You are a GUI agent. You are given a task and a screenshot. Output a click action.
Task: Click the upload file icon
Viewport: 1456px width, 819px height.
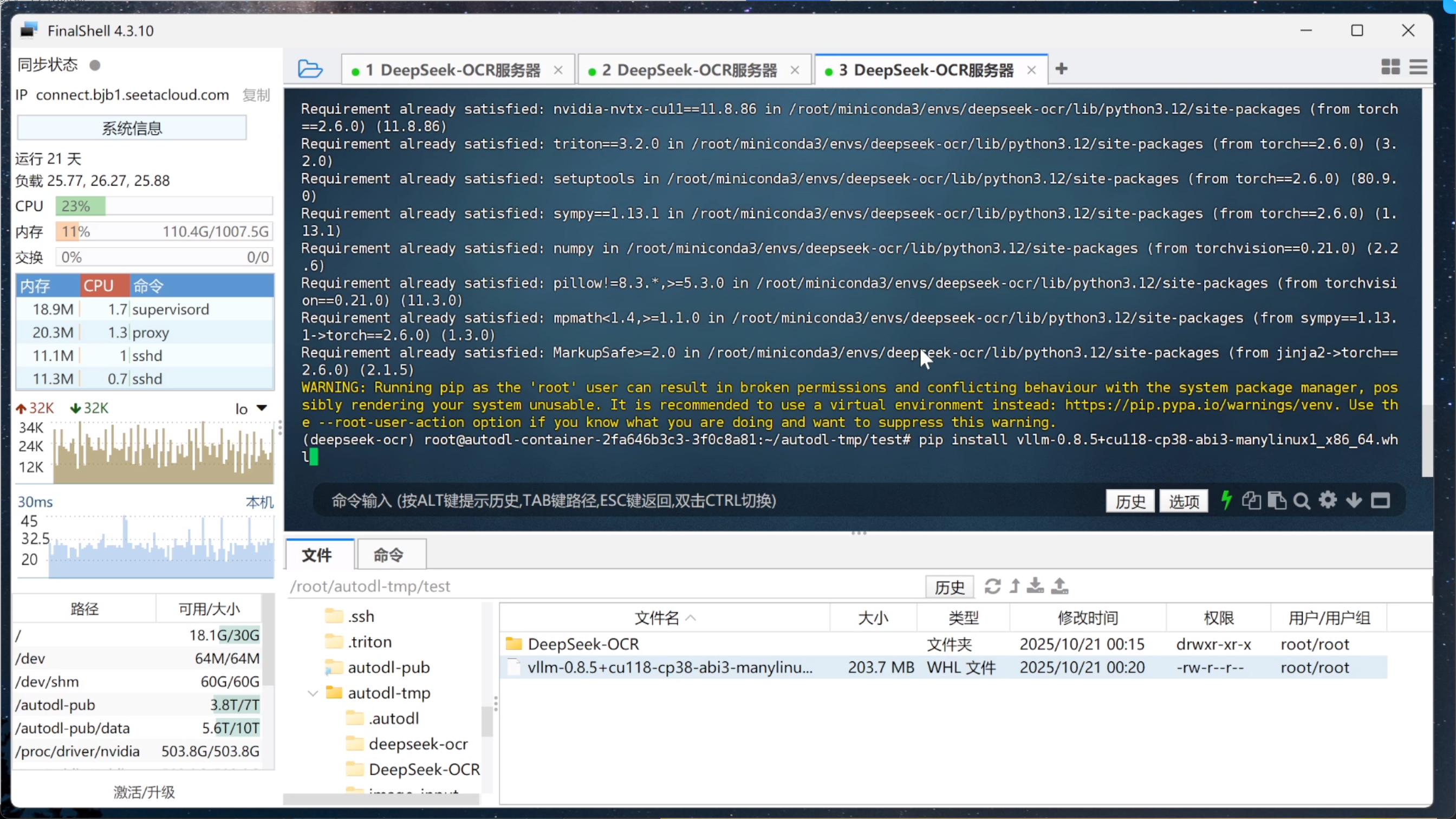(x=1060, y=586)
